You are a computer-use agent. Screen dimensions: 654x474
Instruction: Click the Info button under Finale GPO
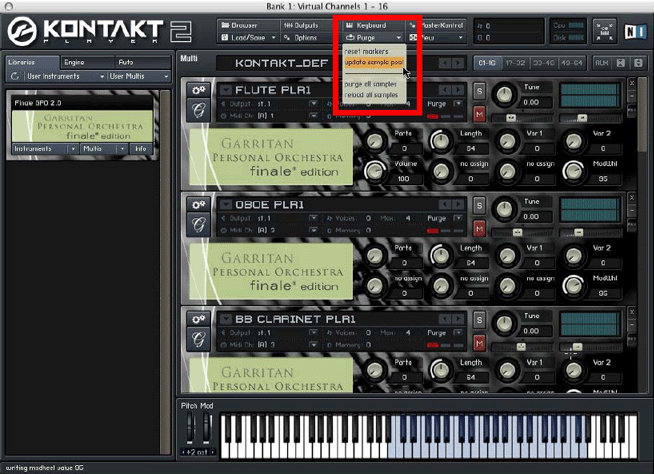[x=139, y=148]
